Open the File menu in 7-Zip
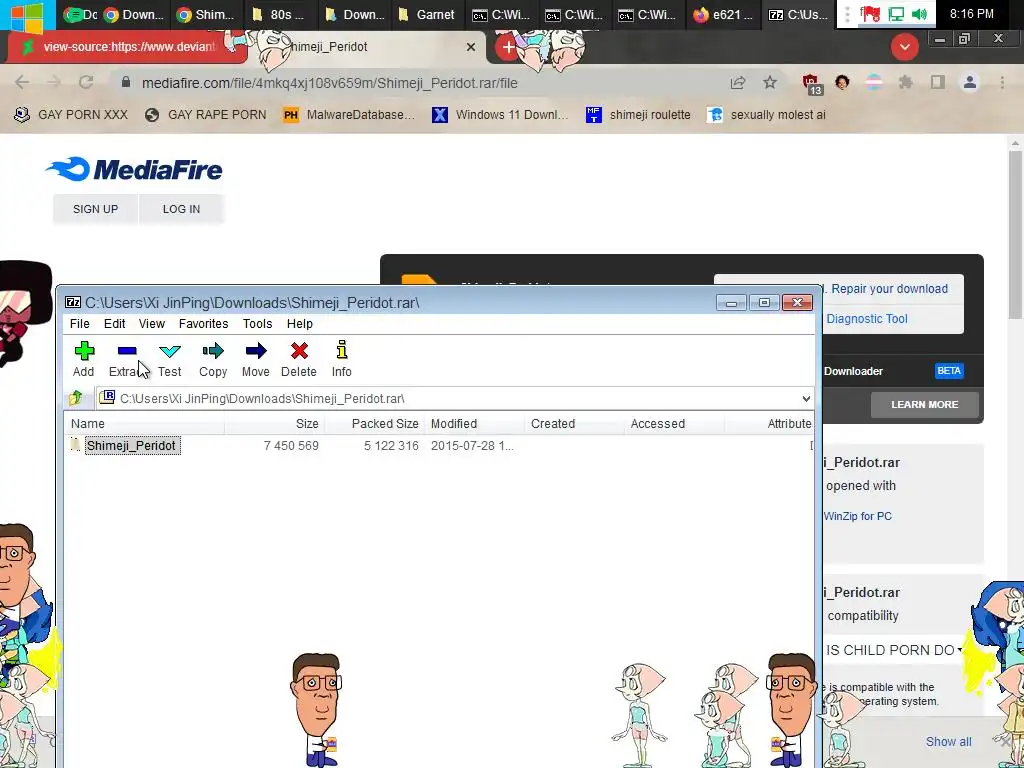Screen dimensions: 1024x768 (80, 323)
